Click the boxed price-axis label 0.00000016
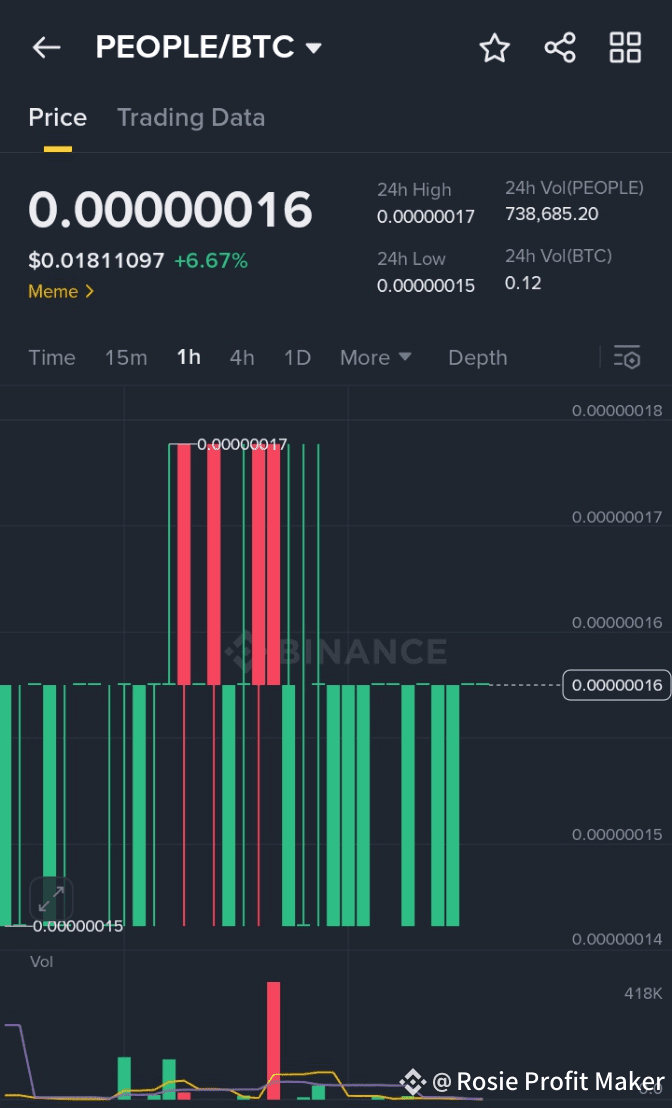This screenshot has width=672, height=1108. [x=617, y=685]
